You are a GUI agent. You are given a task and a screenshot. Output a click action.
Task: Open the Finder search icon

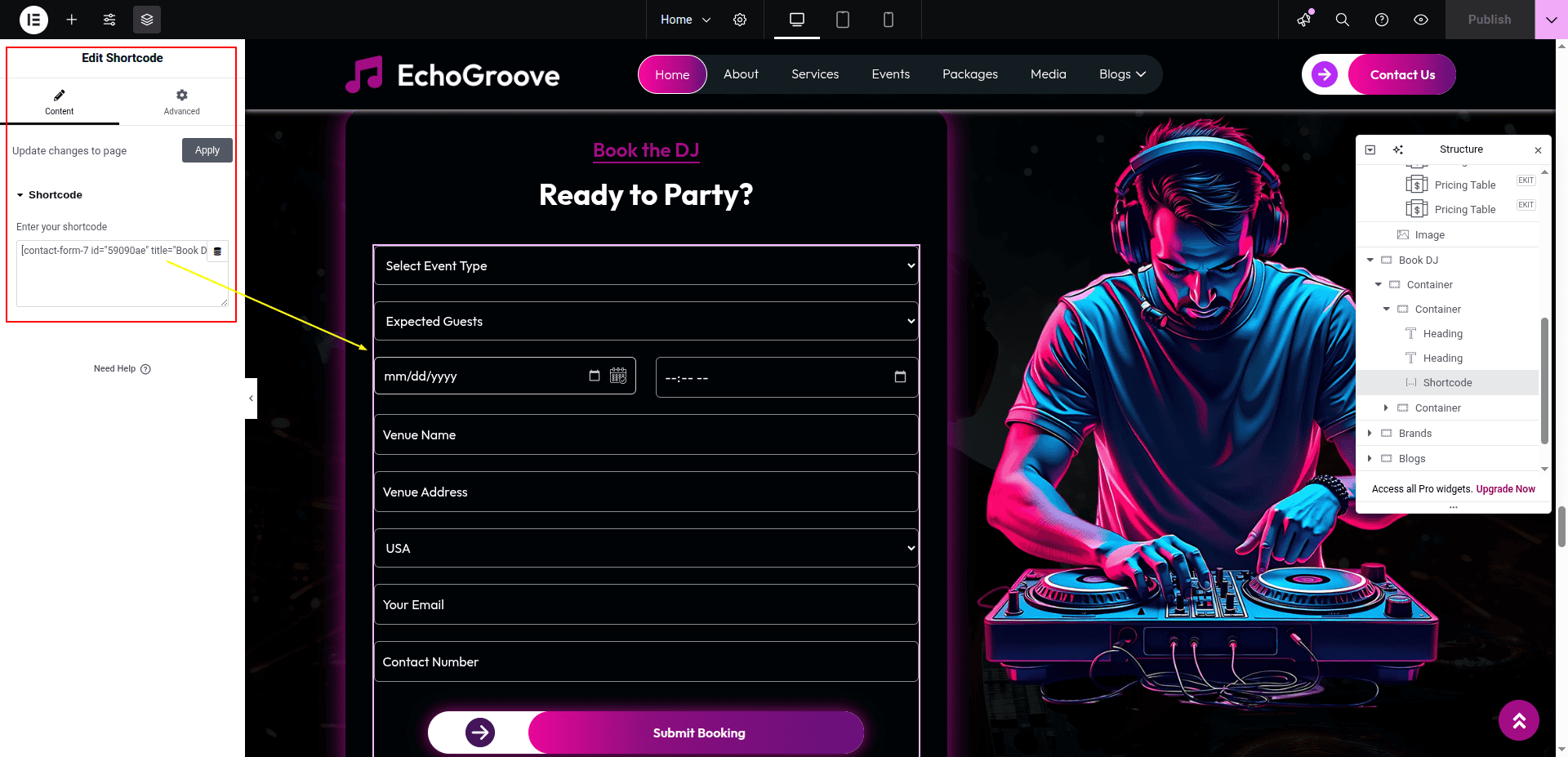[1342, 20]
